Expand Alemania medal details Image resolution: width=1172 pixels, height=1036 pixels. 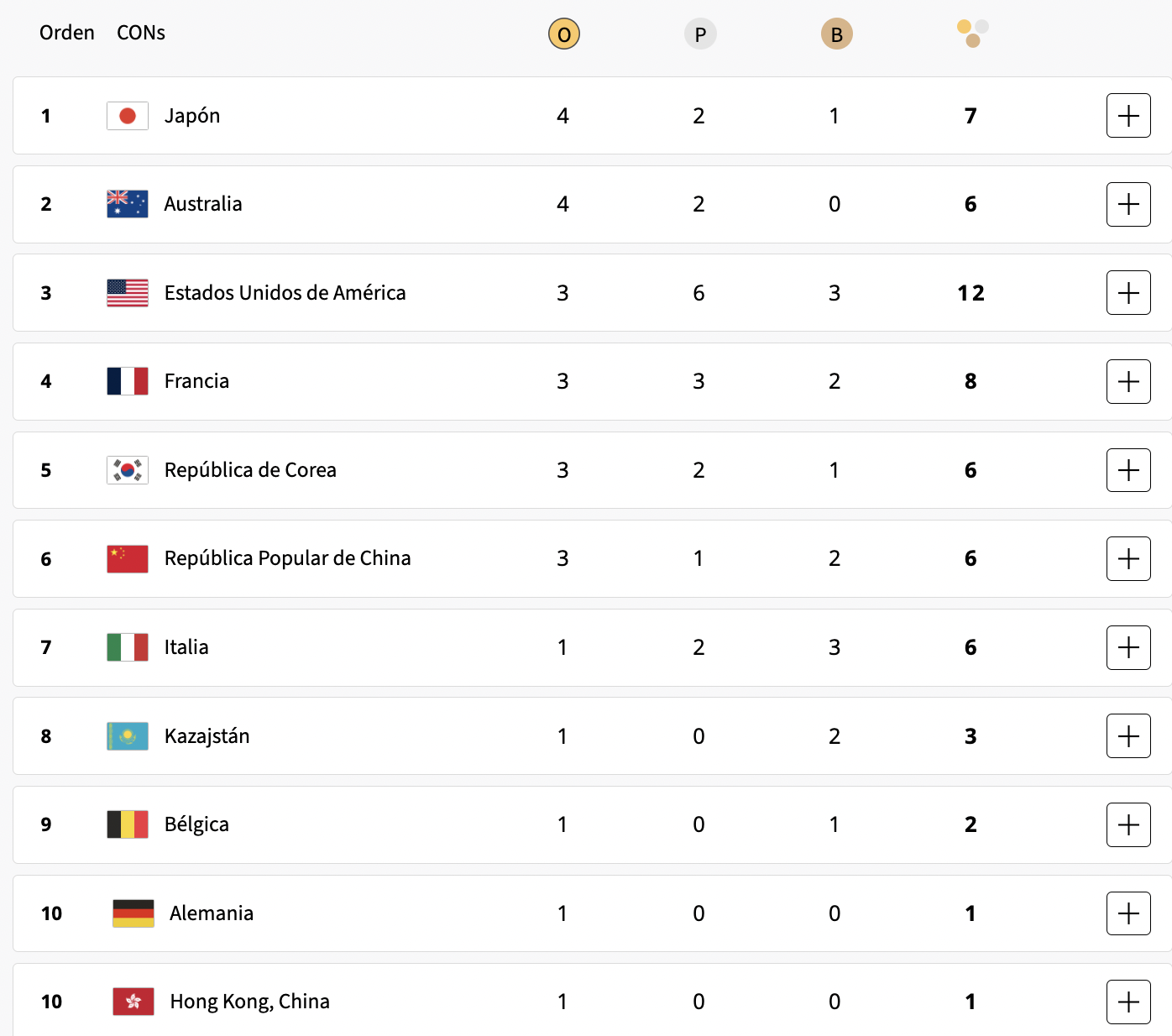(1128, 913)
